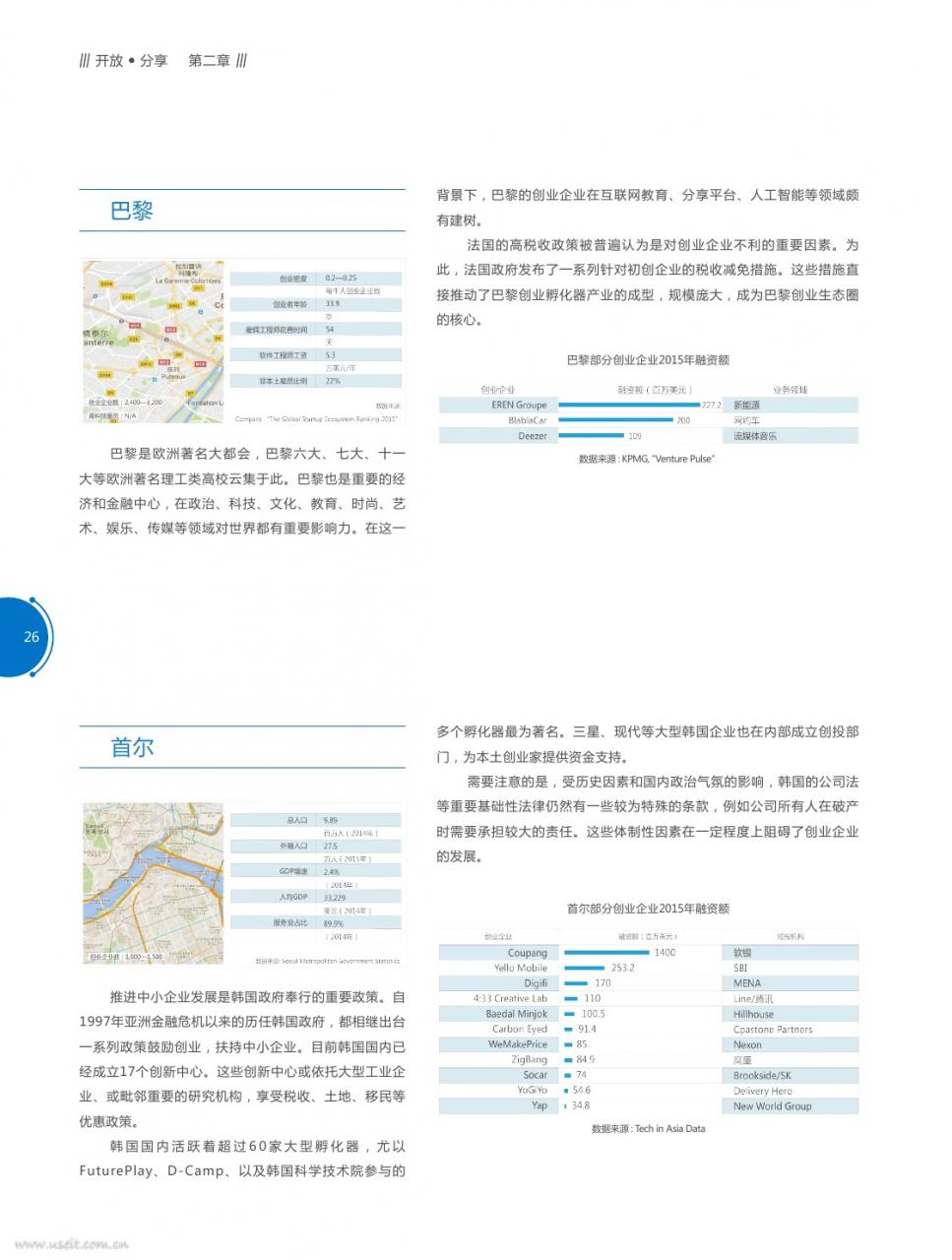Click the Carbon Eyed value '91.4'

pyautogui.click(x=587, y=1029)
